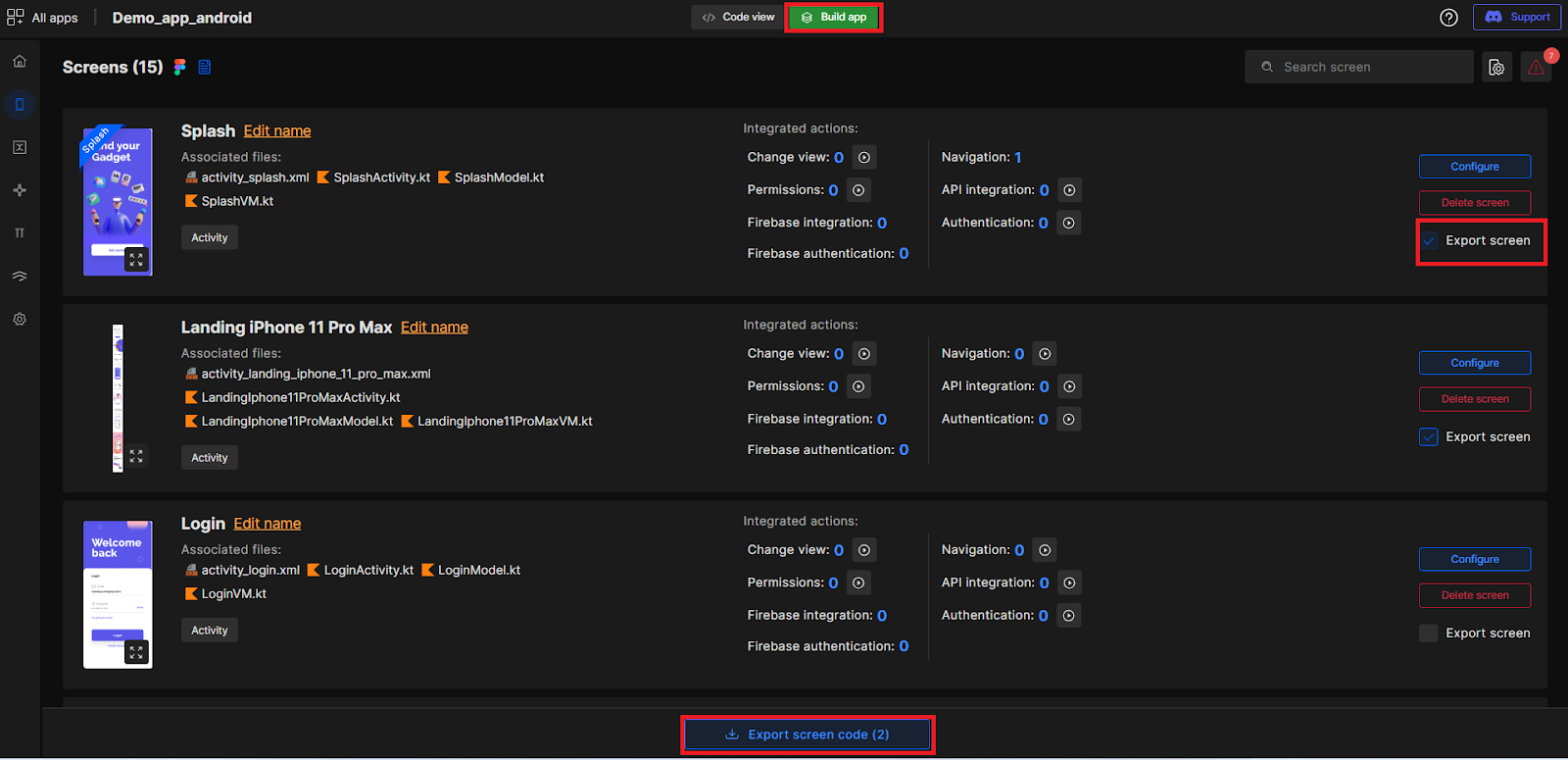Open settings gear in left sidebar
Viewport: 1568px width, 760px height.
click(20, 320)
